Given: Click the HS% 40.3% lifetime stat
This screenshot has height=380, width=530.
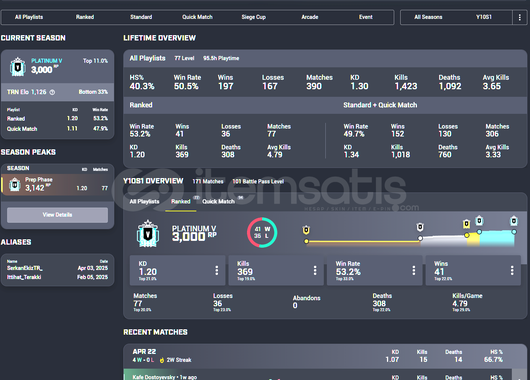Looking at the screenshot, I should (142, 82).
